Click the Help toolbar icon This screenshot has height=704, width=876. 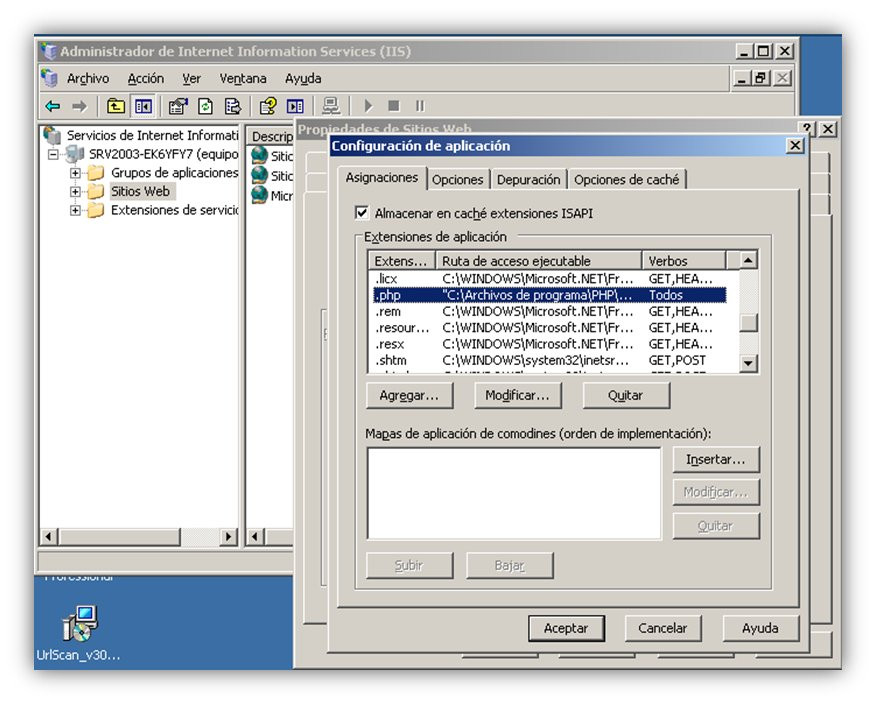[268, 106]
